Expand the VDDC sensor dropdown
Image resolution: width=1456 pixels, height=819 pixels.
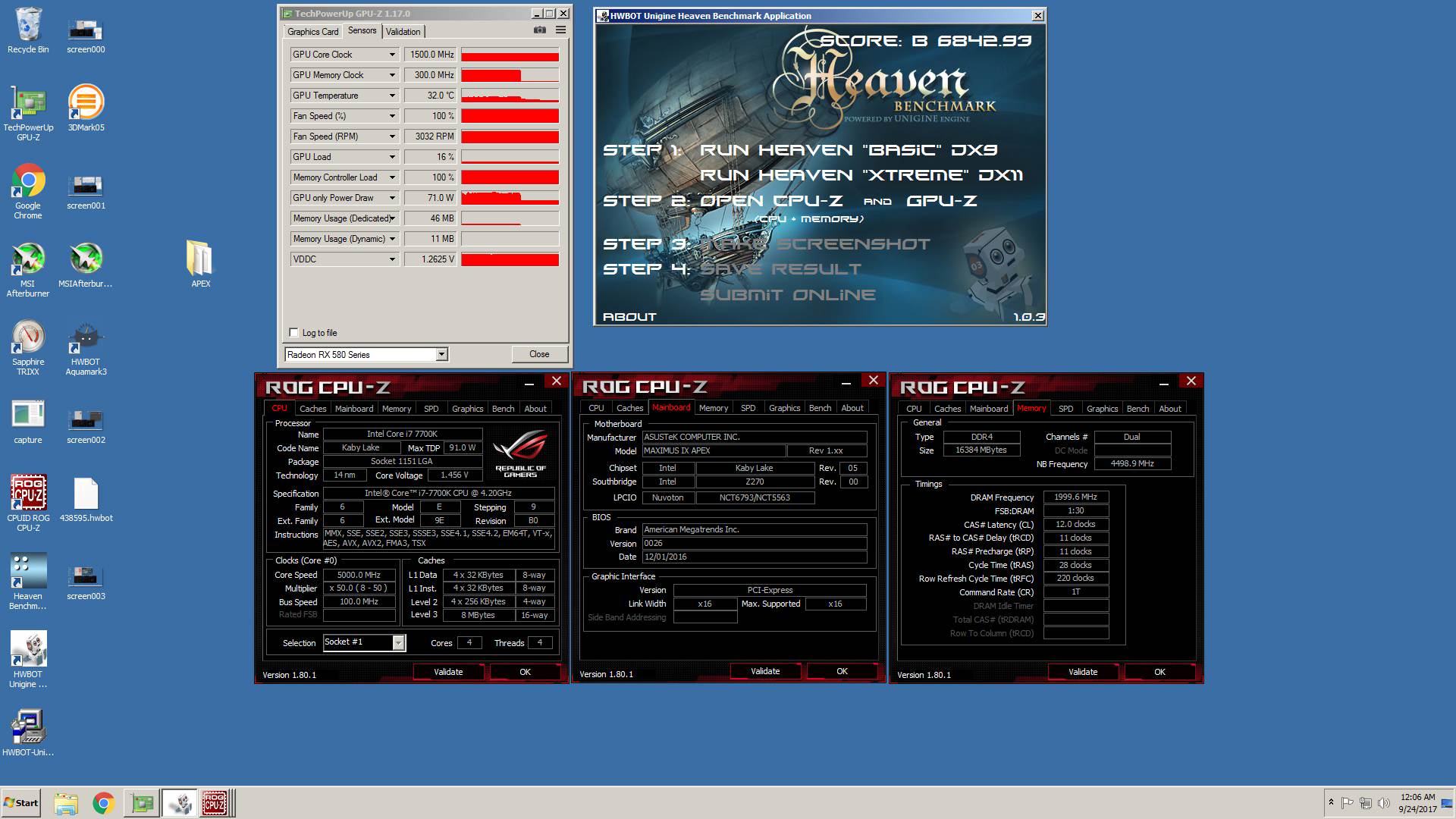point(392,259)
